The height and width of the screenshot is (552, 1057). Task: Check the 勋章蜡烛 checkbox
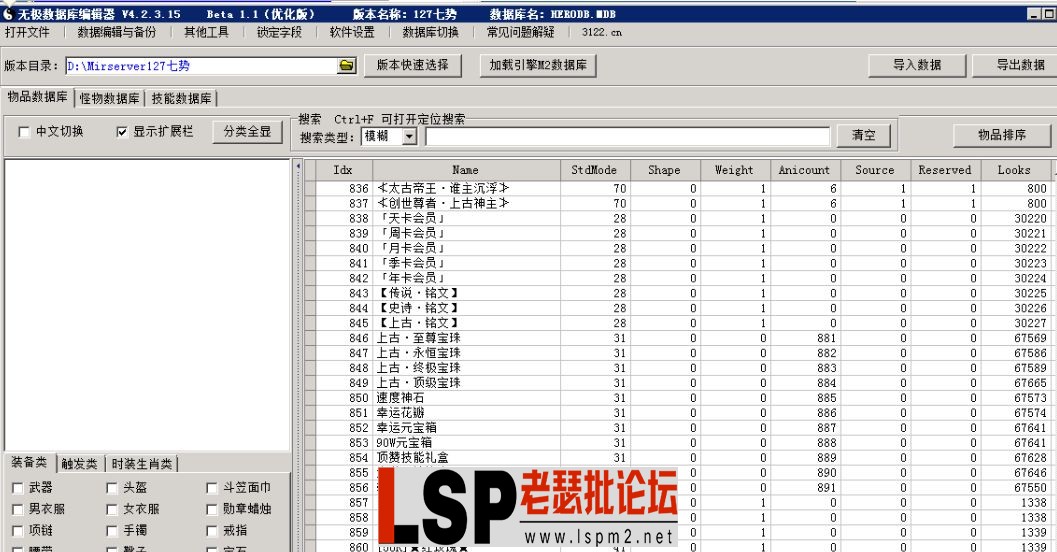coord(212,510)
